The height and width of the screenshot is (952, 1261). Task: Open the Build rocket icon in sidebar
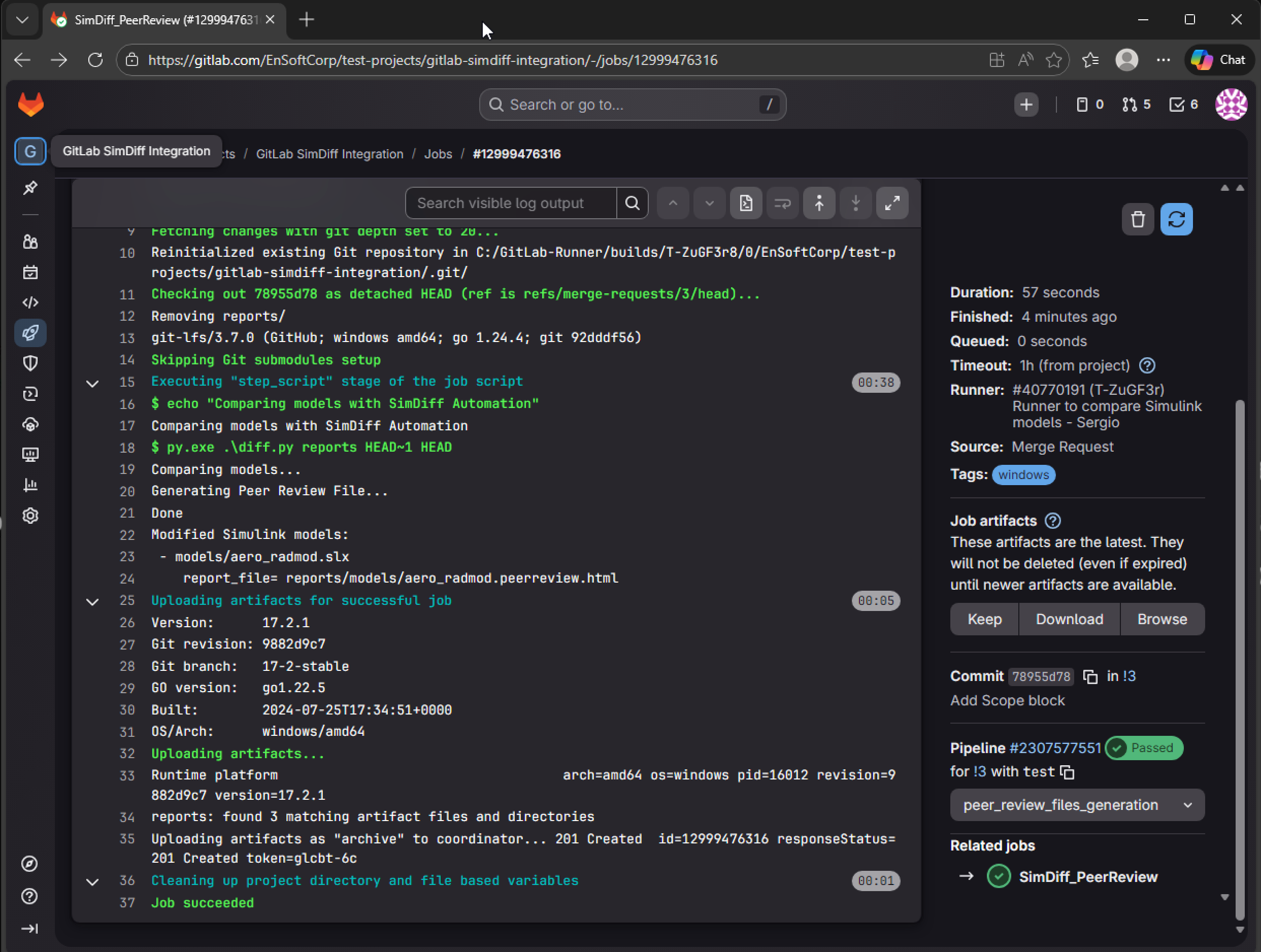[30, 333]
